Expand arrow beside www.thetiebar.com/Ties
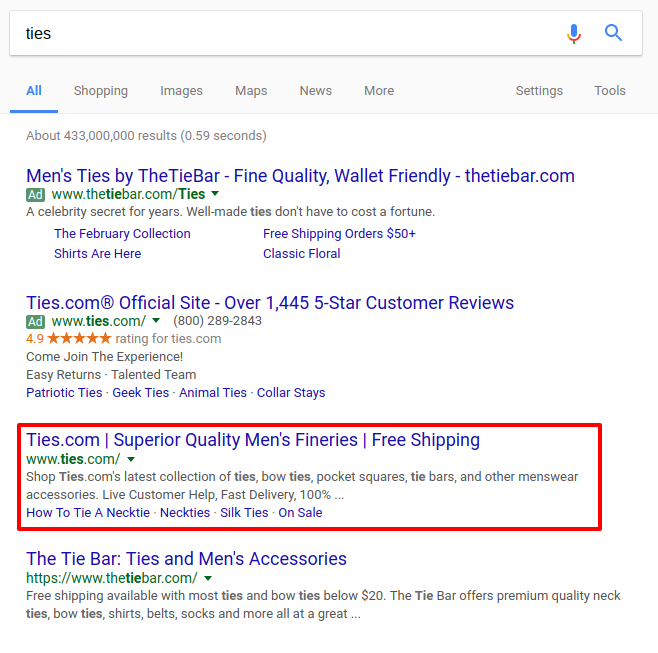The height and width of the screenshot is (653, 658). 215,193
